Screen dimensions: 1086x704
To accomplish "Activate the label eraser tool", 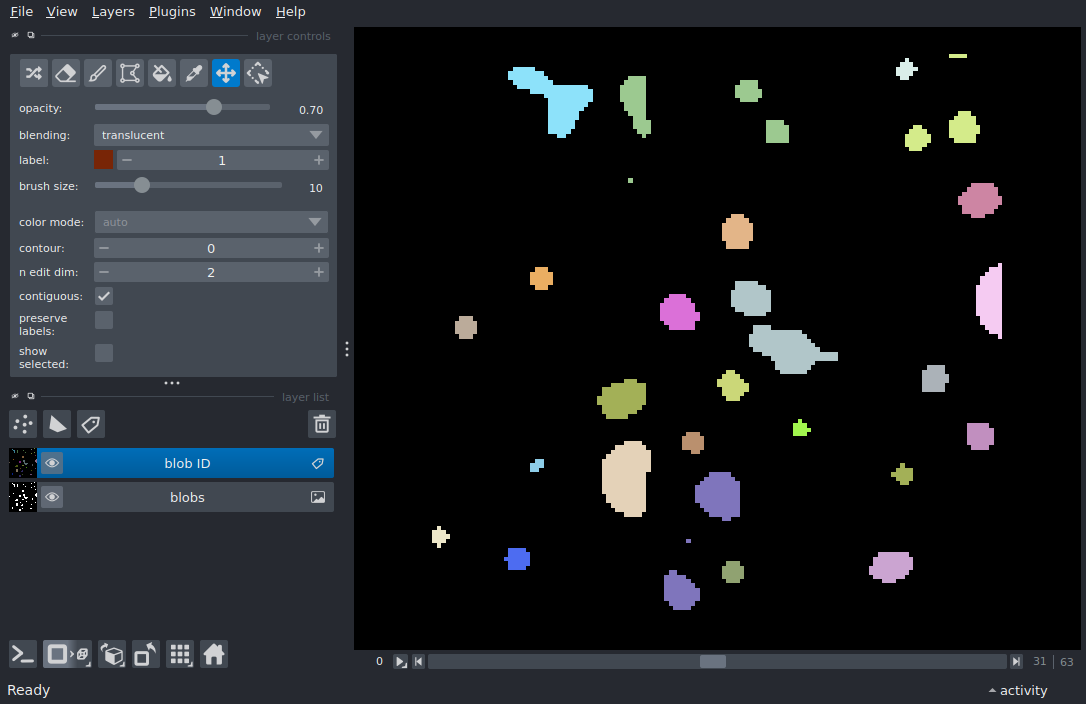I will click(x=66, y=73).
